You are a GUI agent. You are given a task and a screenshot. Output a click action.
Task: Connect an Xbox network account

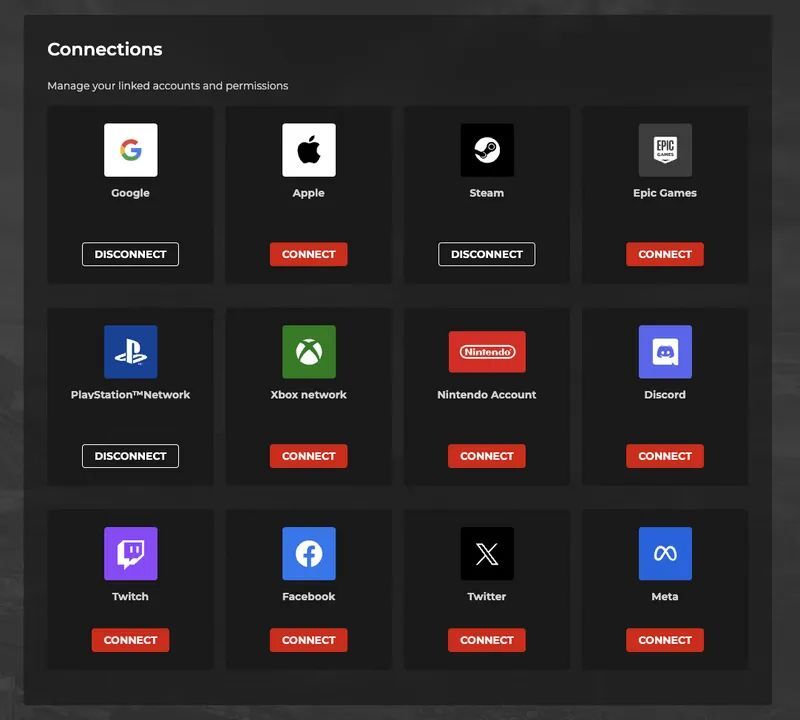coord(309,456)
